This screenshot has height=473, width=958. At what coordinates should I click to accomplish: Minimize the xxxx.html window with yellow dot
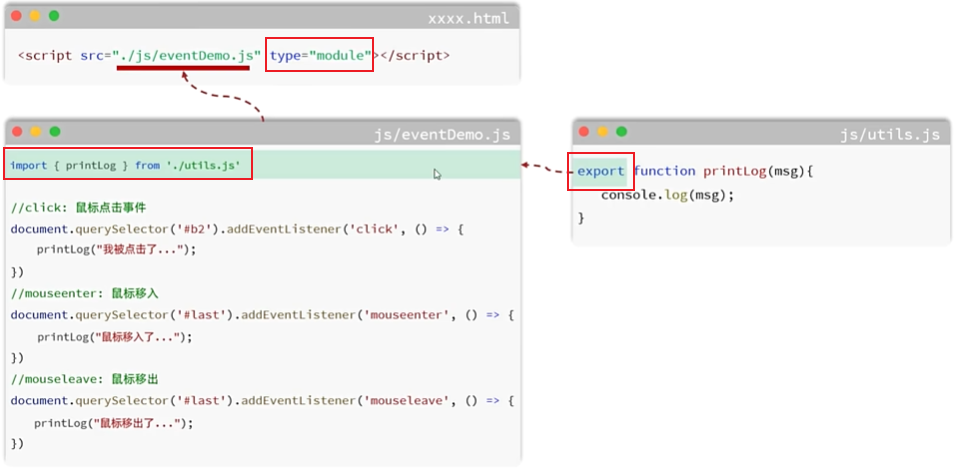click(x=35, y=16)
